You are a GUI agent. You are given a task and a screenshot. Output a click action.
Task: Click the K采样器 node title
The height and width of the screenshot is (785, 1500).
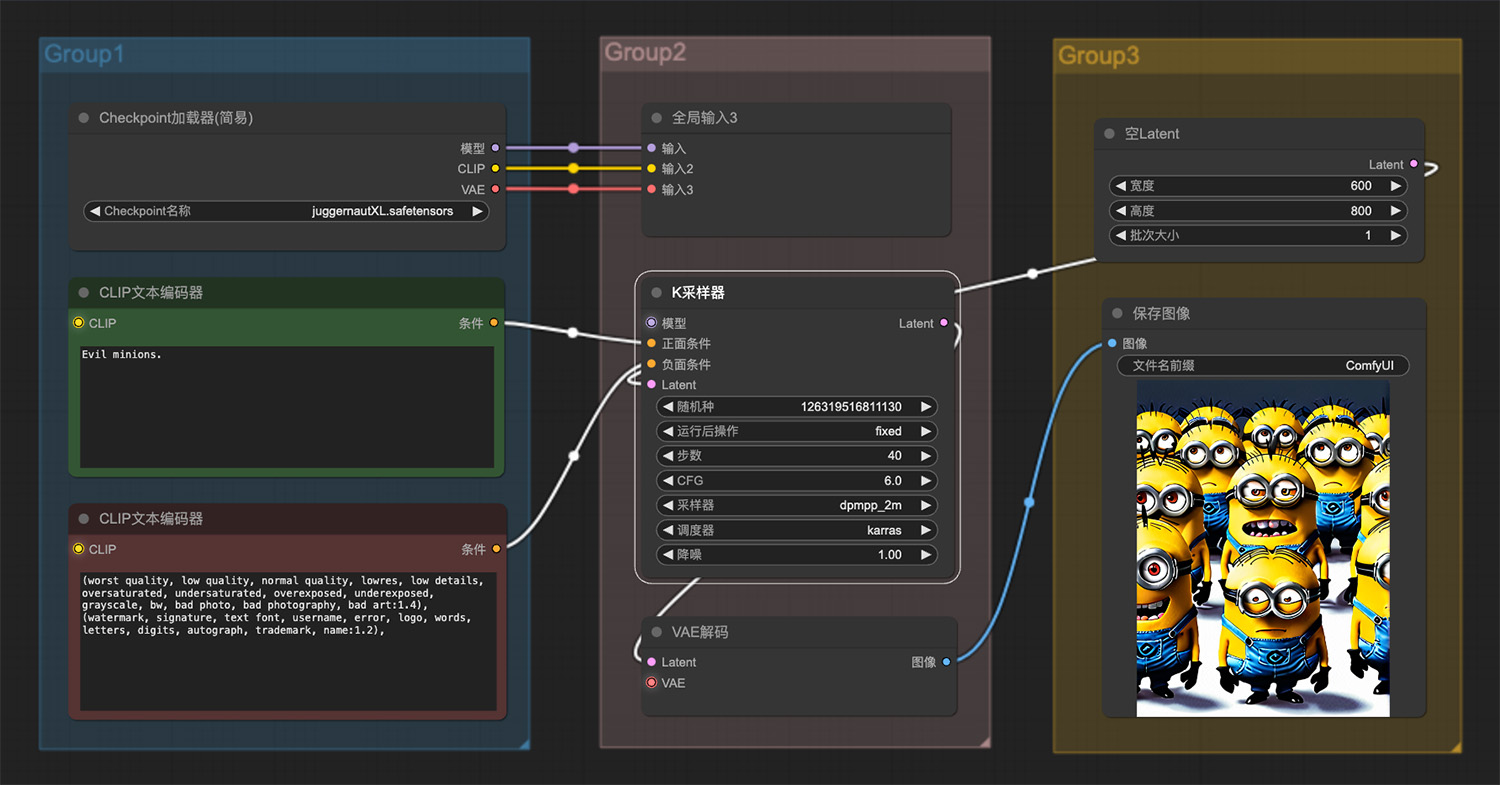coord(698,293)
